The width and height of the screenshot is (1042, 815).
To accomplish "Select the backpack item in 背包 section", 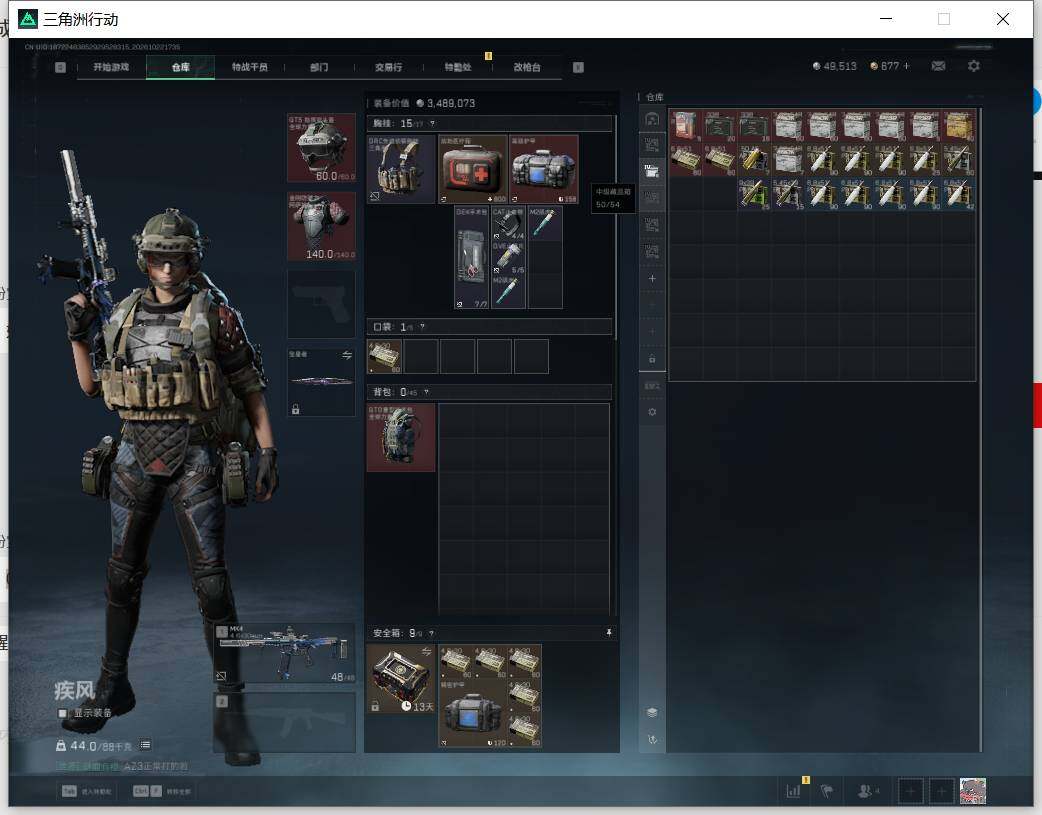I will point(401,437).
